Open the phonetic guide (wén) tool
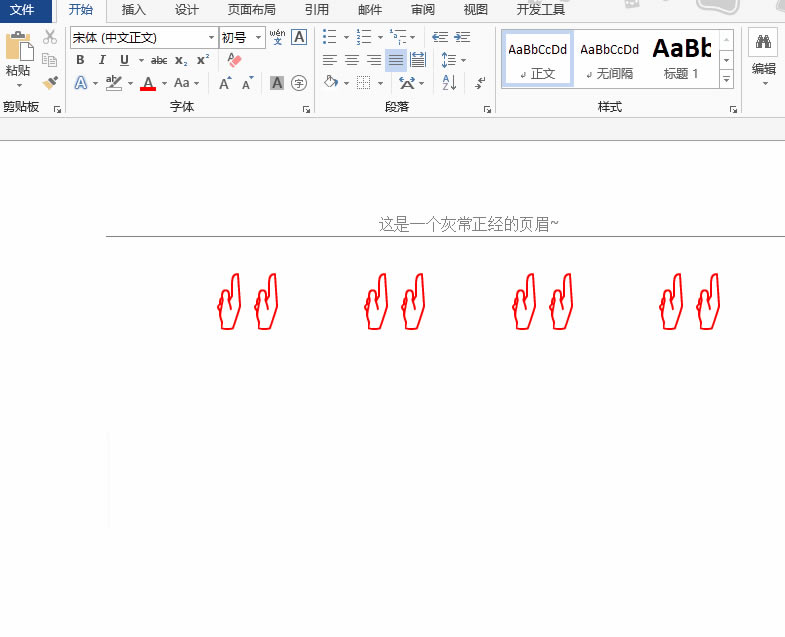The height and width of the screenshot is (637, 785). [x=277, y=37]
